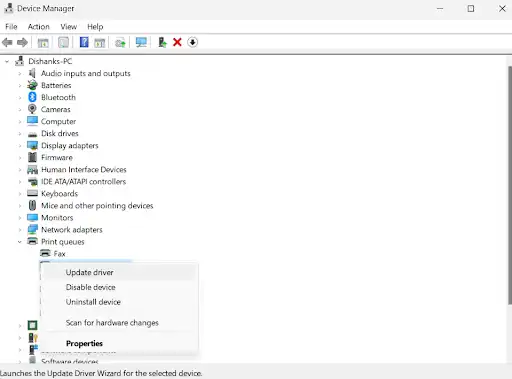Choose Uninstall device from context menu
Image resolution: width=512 pixels, height=379 pixels.
pos(119,302)
